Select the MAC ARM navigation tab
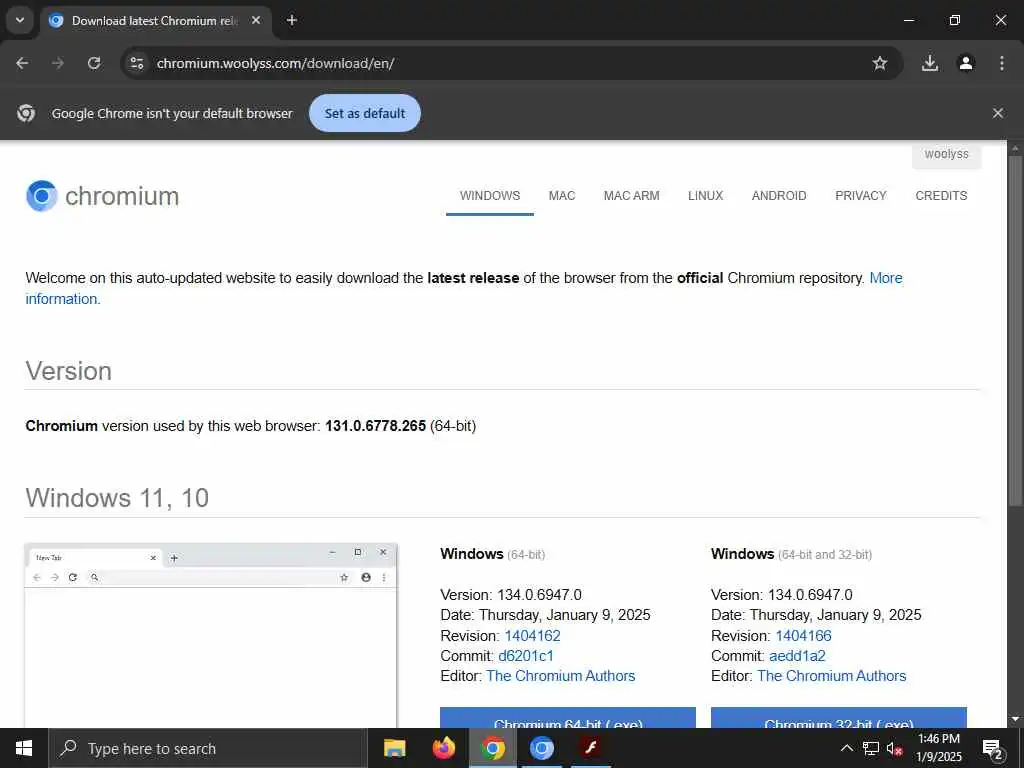 point(632,196)
